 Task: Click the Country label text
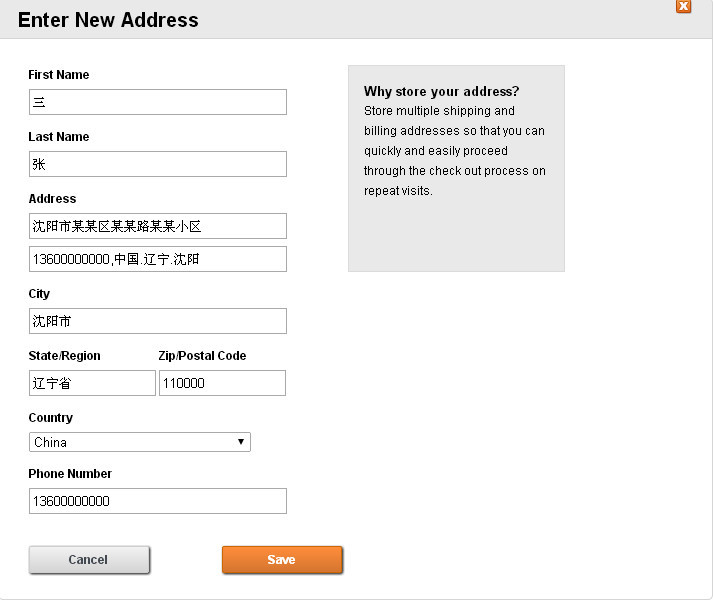pos(50,418)
